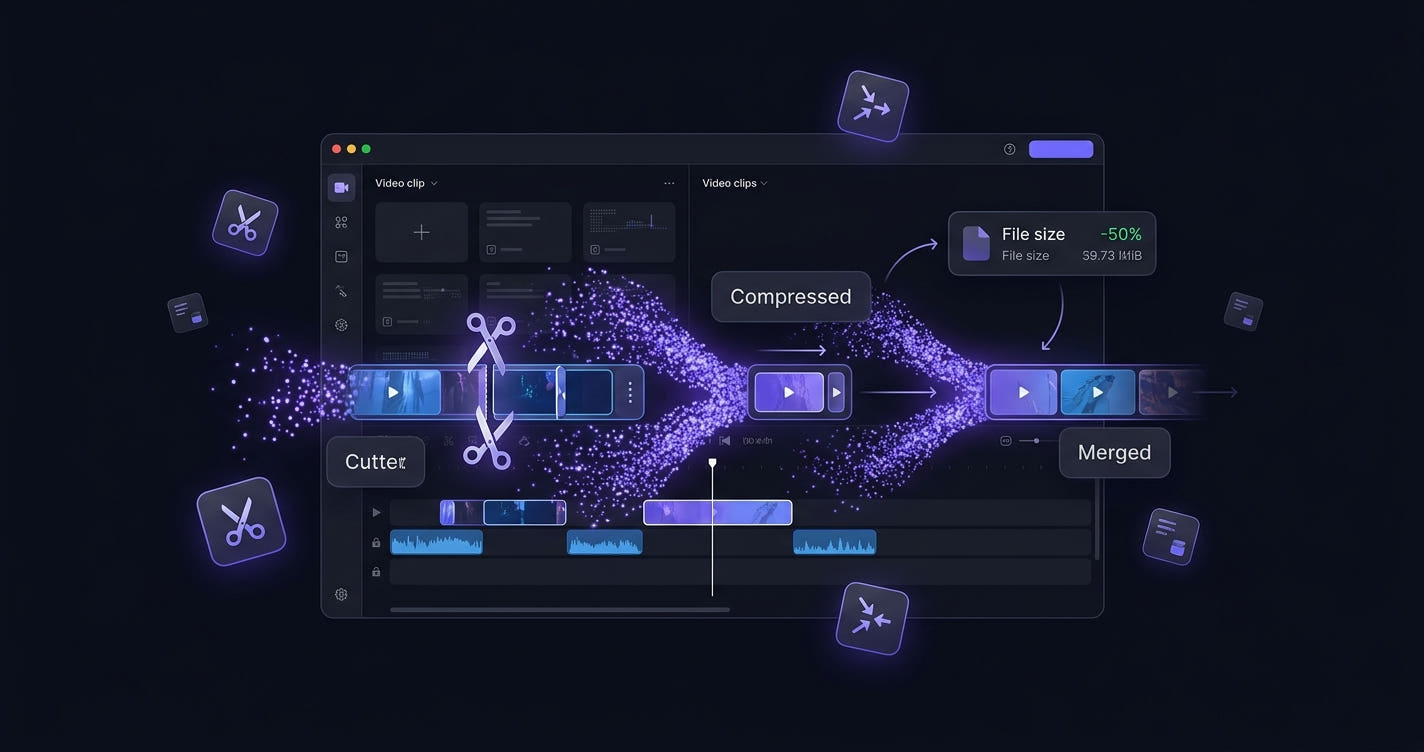Screen dimensions: 1424x752
Task: Click the large scissors tile at bottom-left
Action: tap(241, 522)
